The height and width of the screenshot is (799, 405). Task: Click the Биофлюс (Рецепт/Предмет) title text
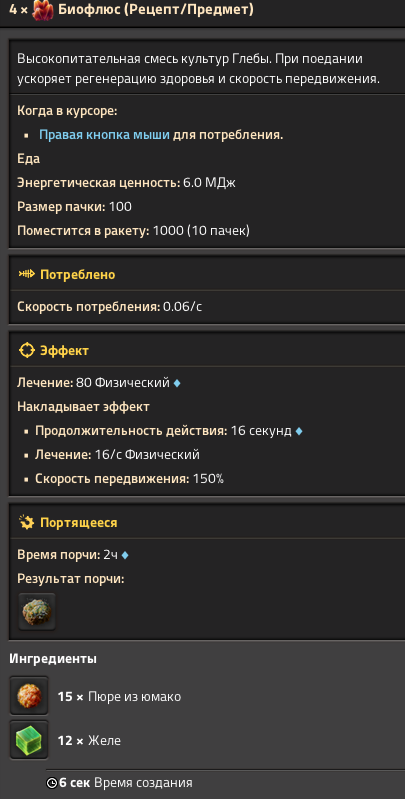156,9
